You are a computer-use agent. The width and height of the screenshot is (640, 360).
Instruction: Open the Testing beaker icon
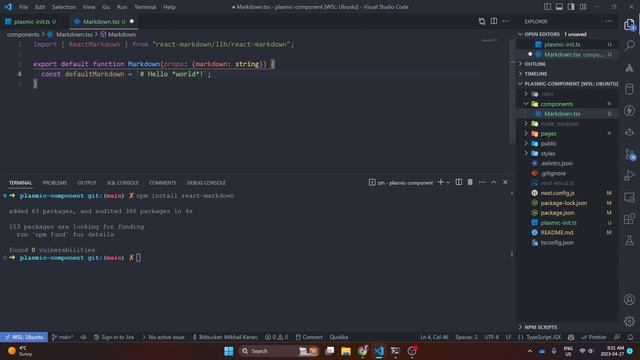[629, 240]
